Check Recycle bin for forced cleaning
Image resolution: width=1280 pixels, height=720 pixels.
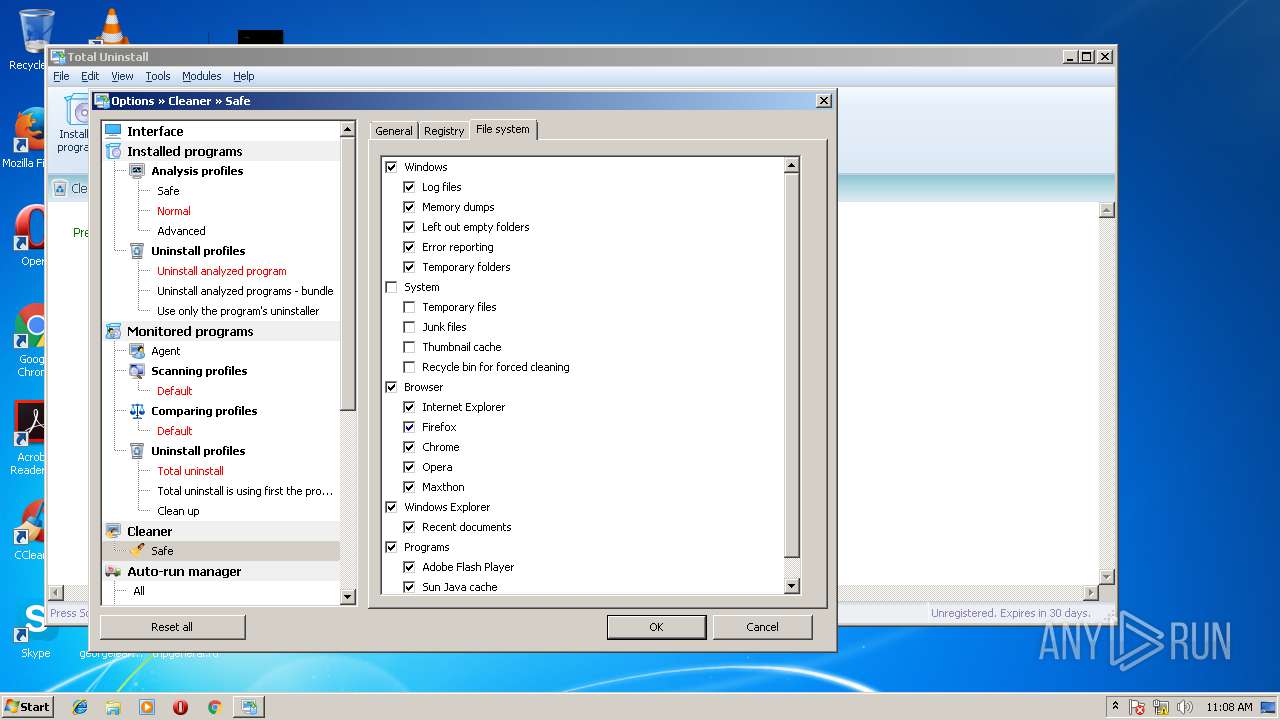click(x=409, y=367)
